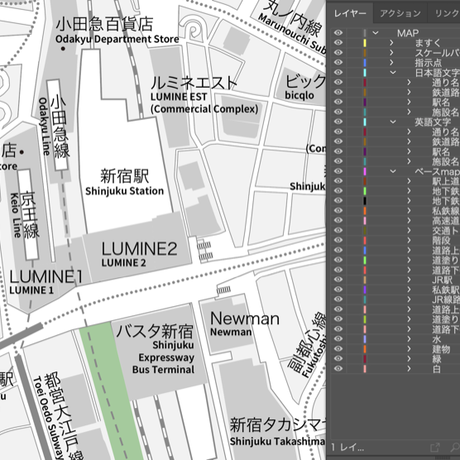
Task: Toggle visibility of the 白 layer
Action: [338, 368]
